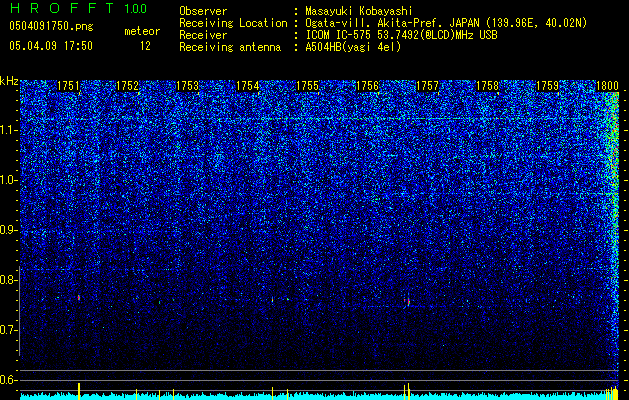Image resolution: width=629 pixels, height=400 pixels.
Task: Click the kHz axis unit label
Action: (x=9, y=81)
